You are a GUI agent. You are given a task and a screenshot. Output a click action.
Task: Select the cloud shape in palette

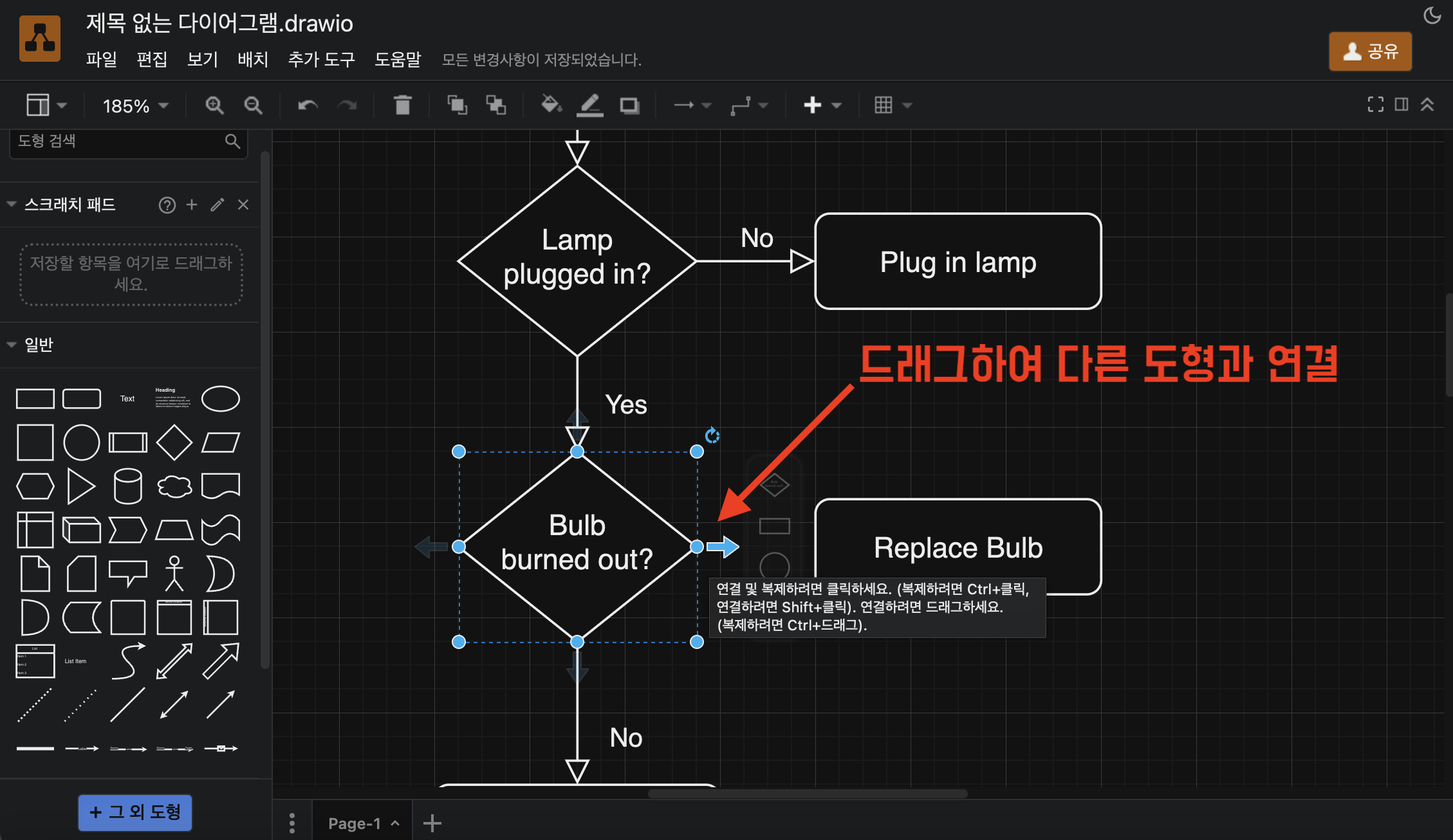pos(174,486)
